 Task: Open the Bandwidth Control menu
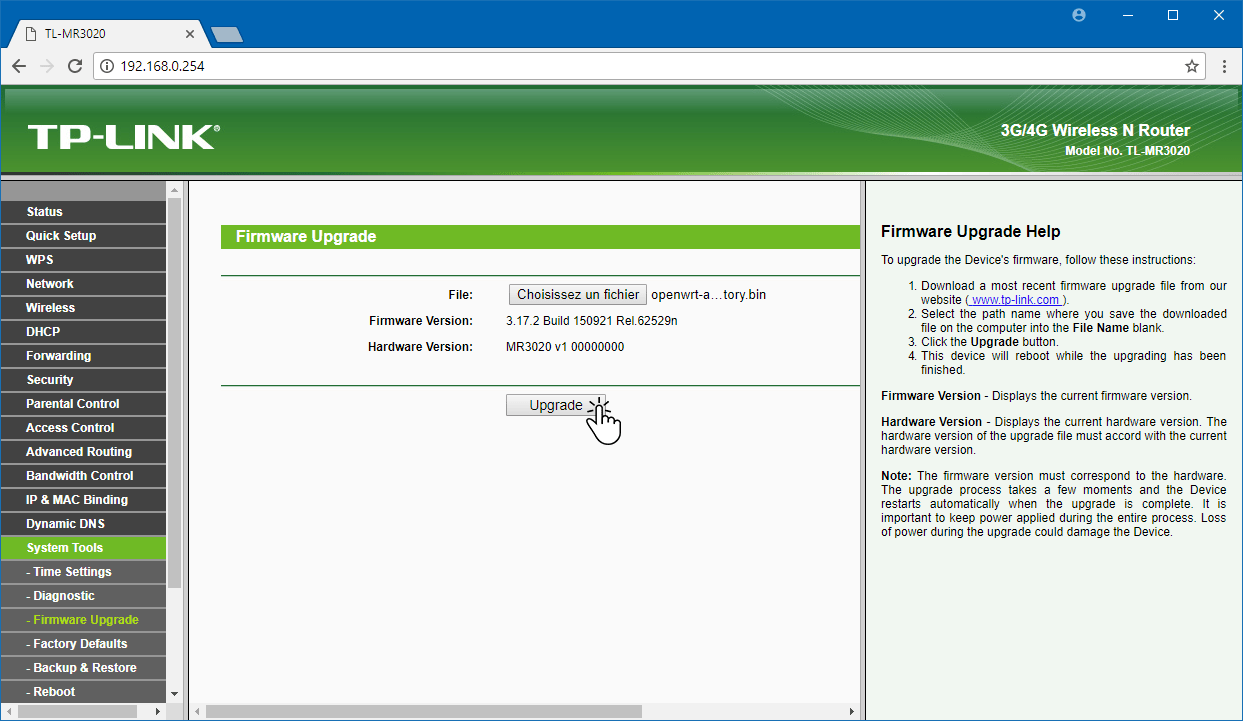coord(83,476)
